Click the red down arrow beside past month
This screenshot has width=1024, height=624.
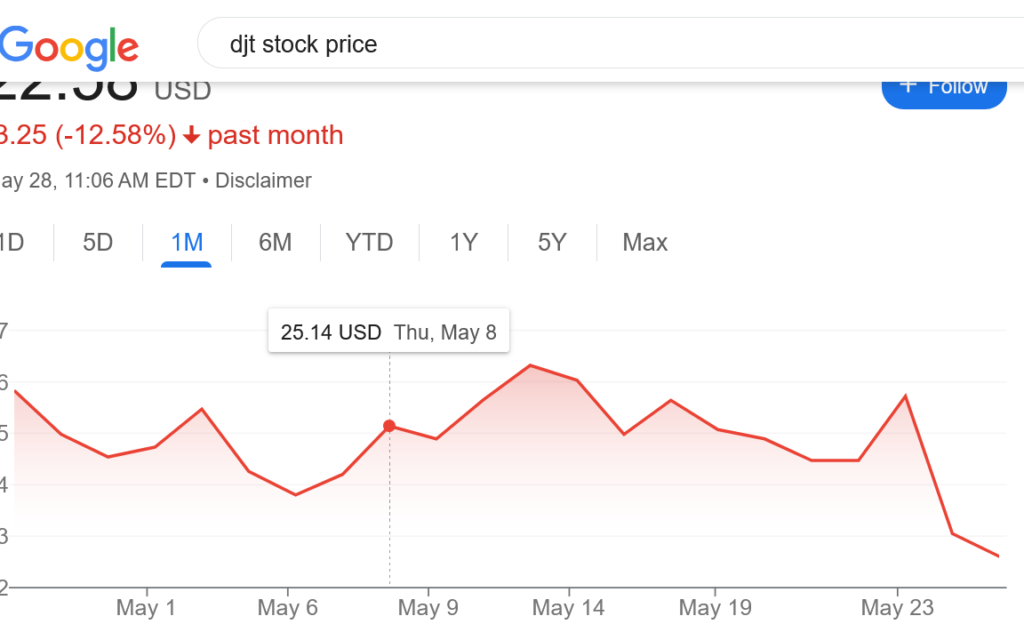click(192, 135)
